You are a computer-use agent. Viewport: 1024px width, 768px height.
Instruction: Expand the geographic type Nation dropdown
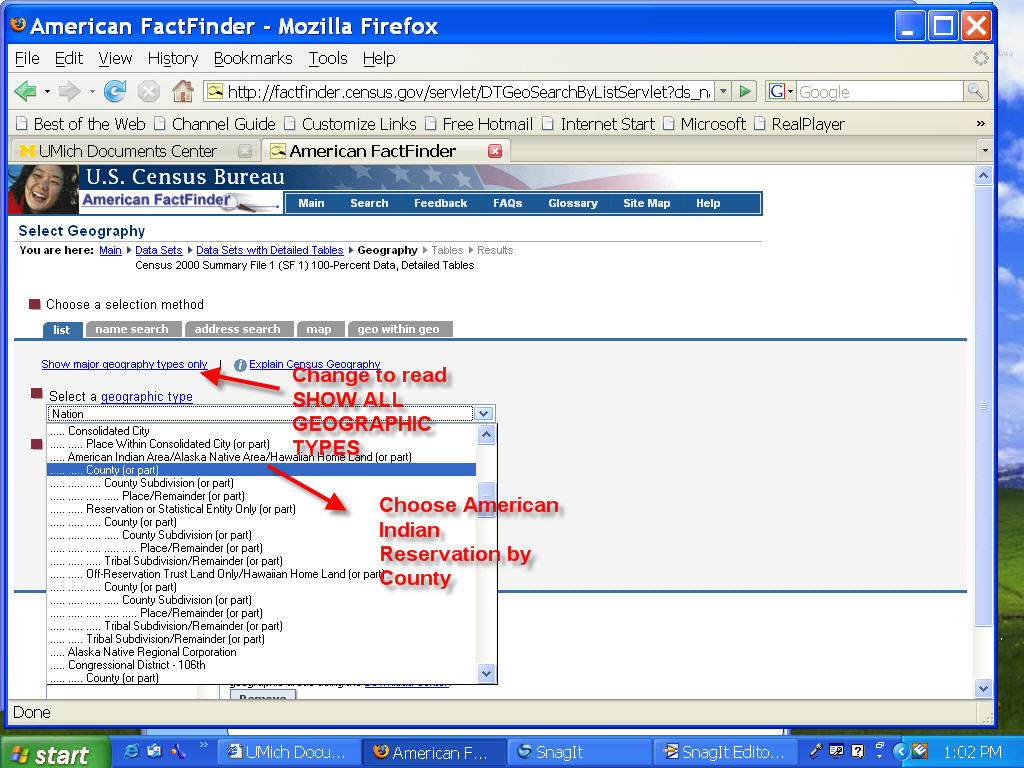(483, 413)
